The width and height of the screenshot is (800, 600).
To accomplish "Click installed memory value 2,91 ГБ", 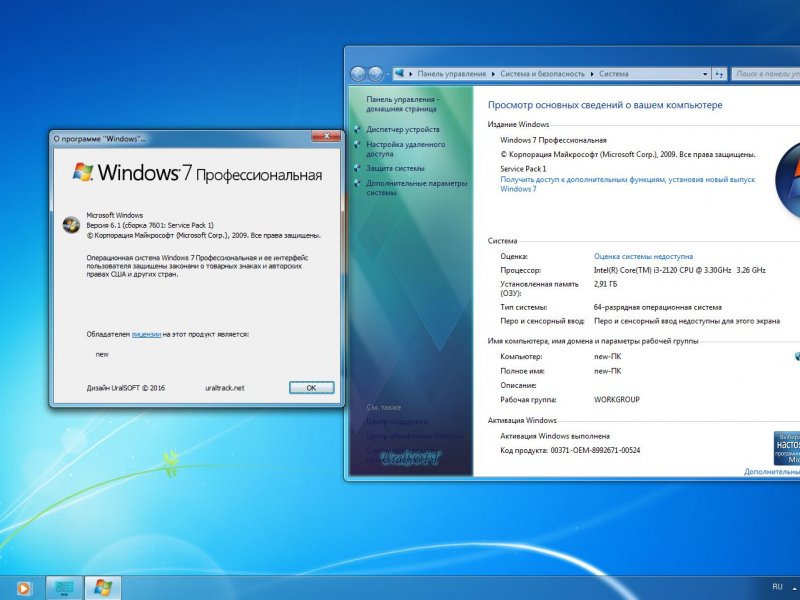I will 606,284.
